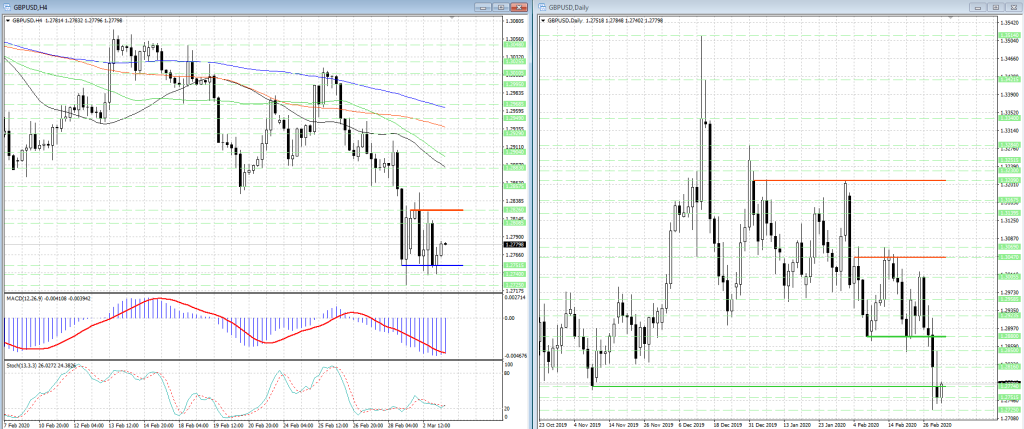Minimize the GBPUSD,H4 chart window
This screenshot has width=1024, height=429.
483,7
